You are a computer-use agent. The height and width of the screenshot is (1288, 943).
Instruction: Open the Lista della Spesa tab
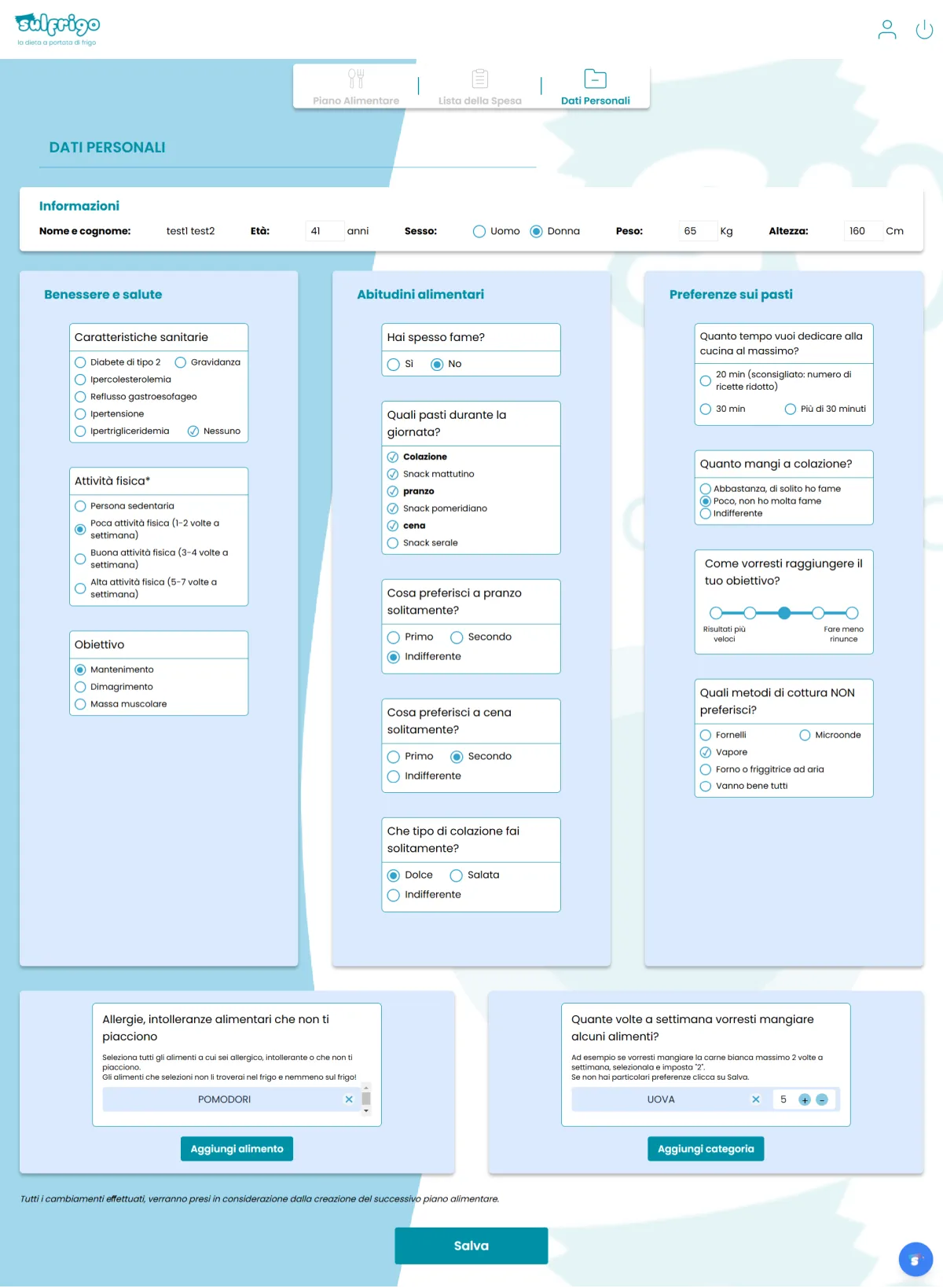[480, 87]
